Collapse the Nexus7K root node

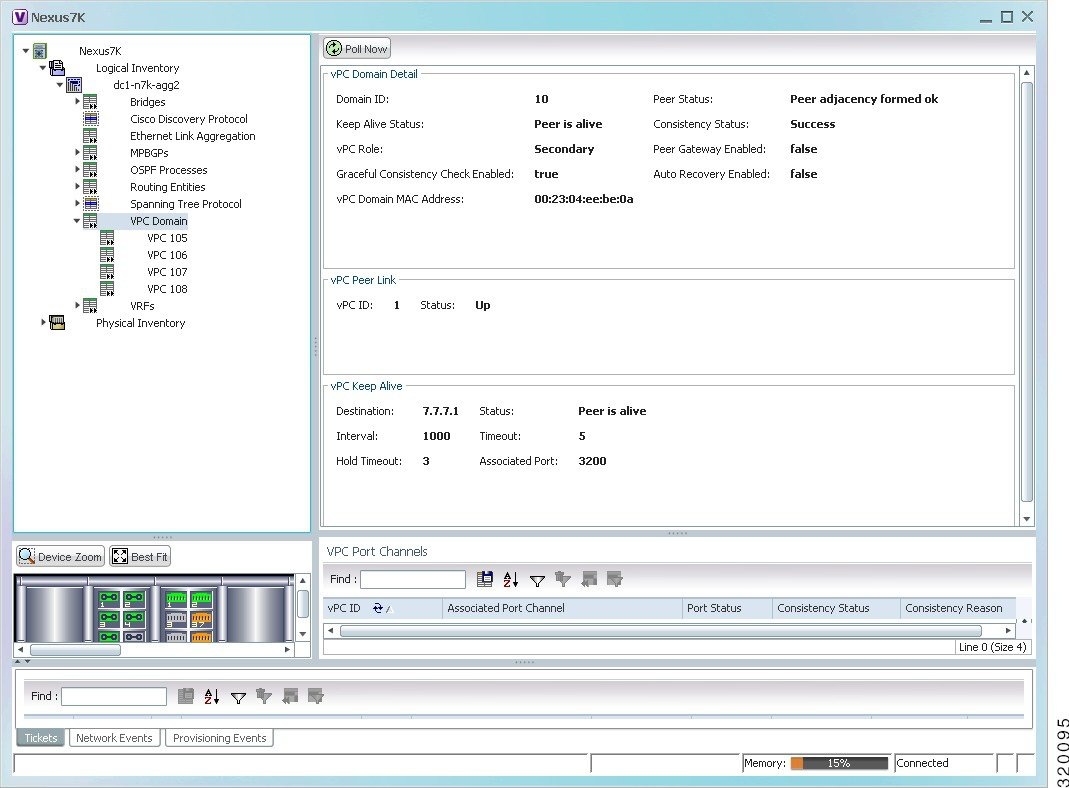[26, 50]
